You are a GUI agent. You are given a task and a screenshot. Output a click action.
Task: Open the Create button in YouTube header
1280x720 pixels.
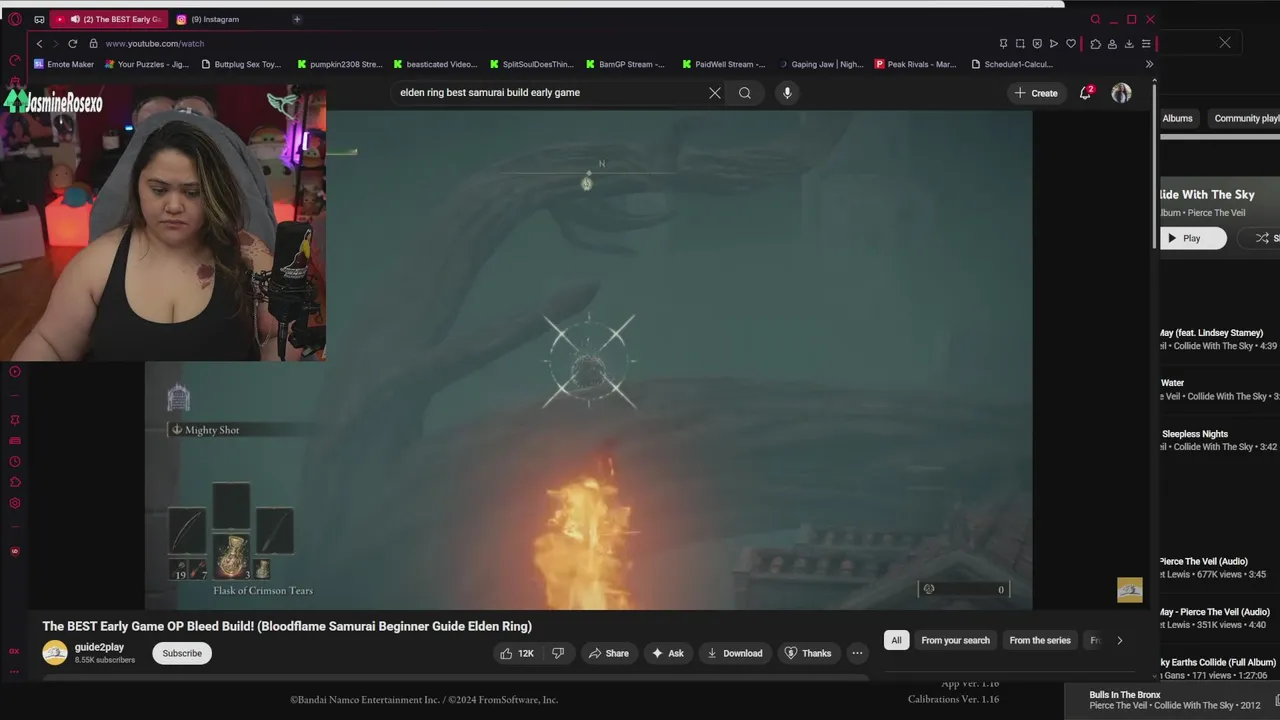[x=1036, y=93]
